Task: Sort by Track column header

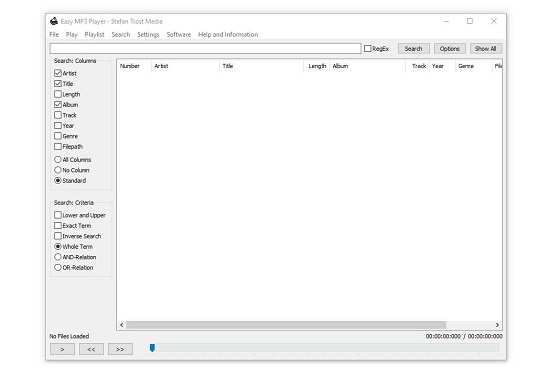Action: (417, 66)
